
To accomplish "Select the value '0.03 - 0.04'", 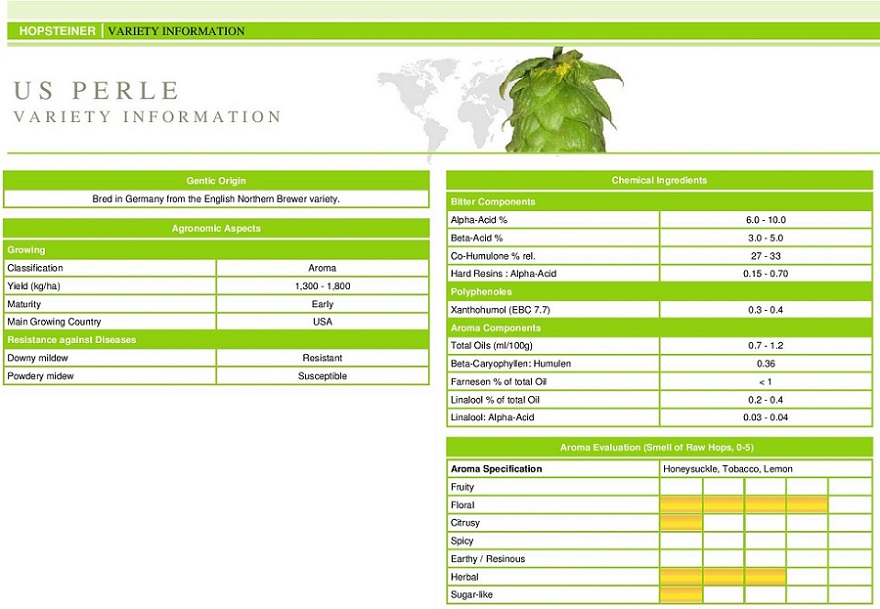I will point(766,417).
